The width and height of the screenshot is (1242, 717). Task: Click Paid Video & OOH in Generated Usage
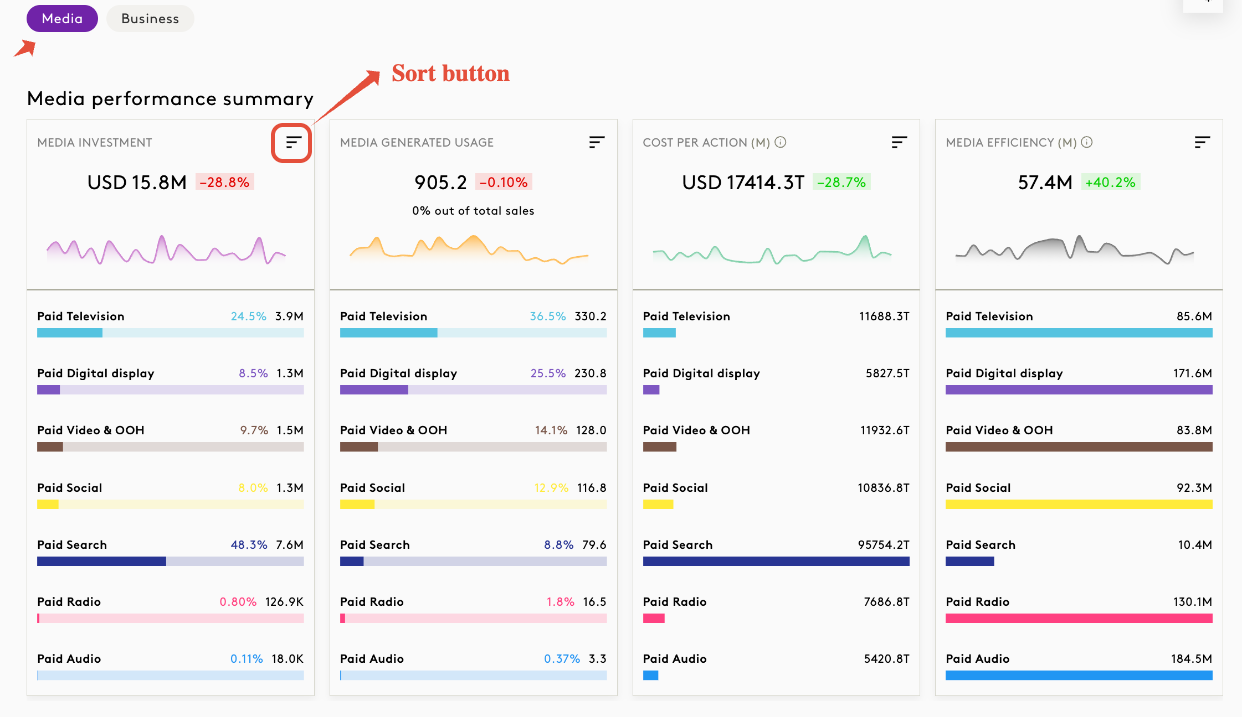click(x=394, y=431)
